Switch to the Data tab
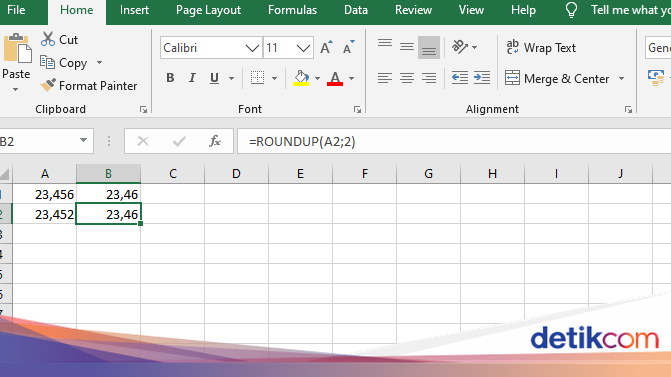 pyautogui.click(x=356, y=10)
